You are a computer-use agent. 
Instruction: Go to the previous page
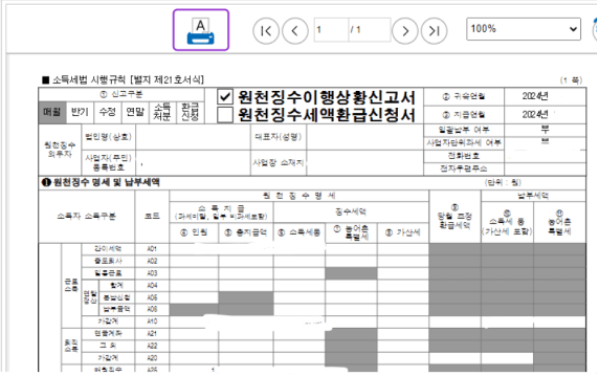295,31
